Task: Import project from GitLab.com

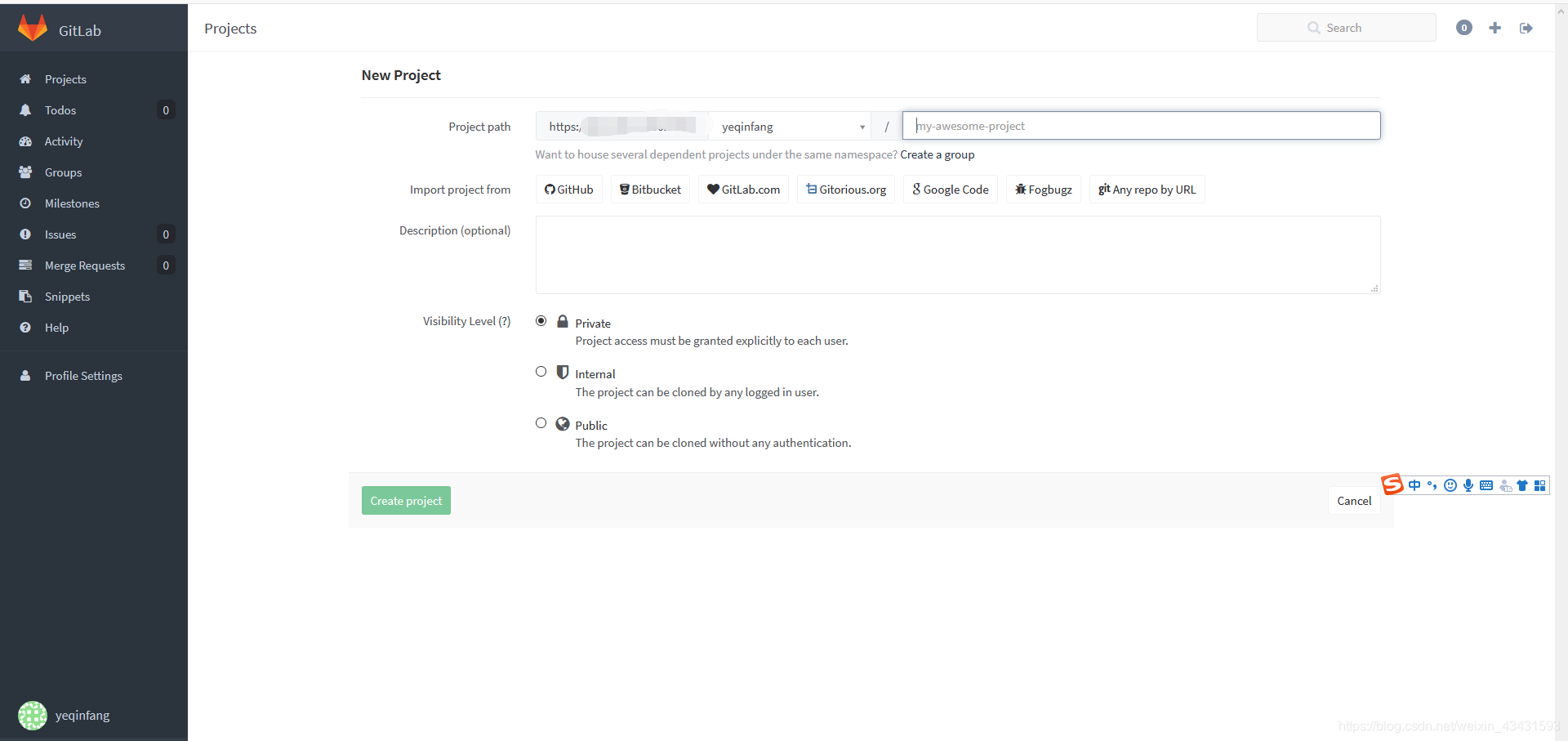Action: (743, 190)
